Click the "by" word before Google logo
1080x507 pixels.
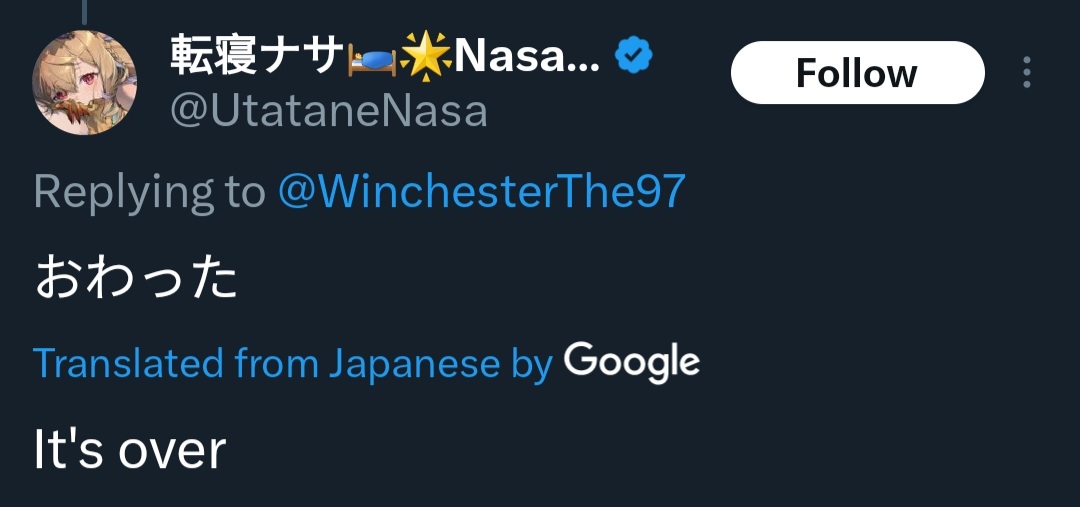tap(532, 366)
